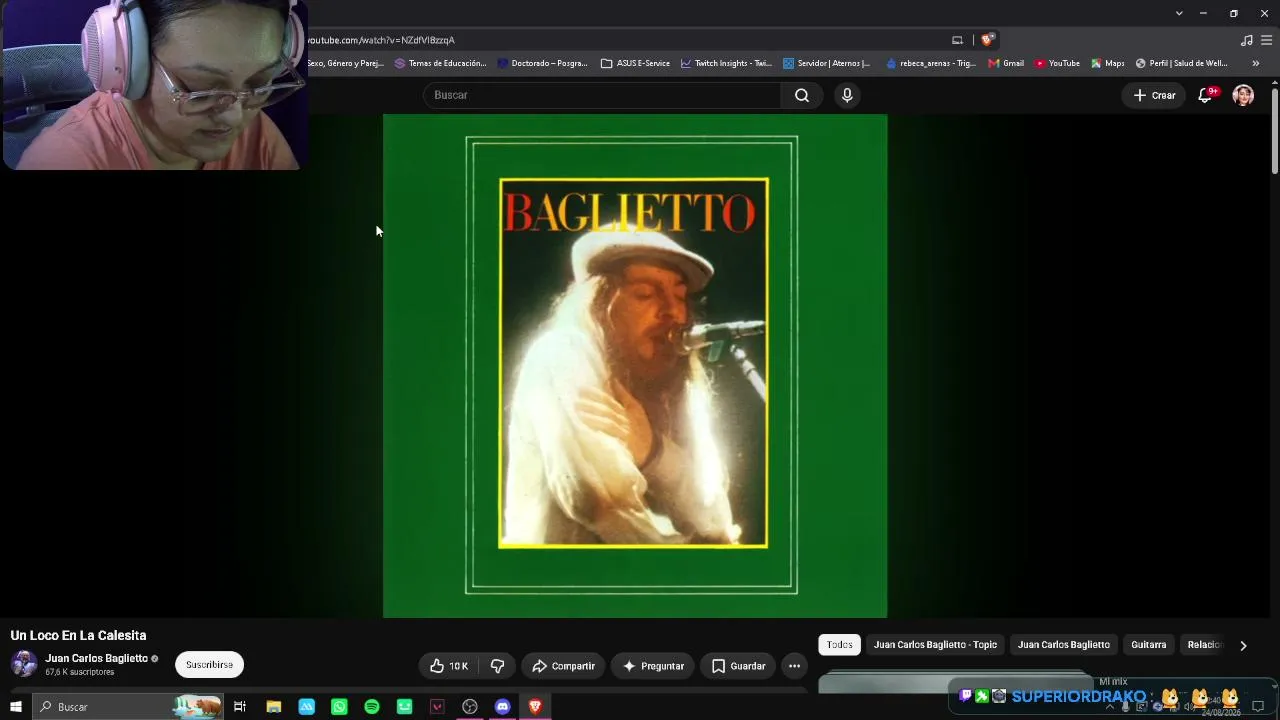Click the 67,6 K suscriptores text

(80, 672)
